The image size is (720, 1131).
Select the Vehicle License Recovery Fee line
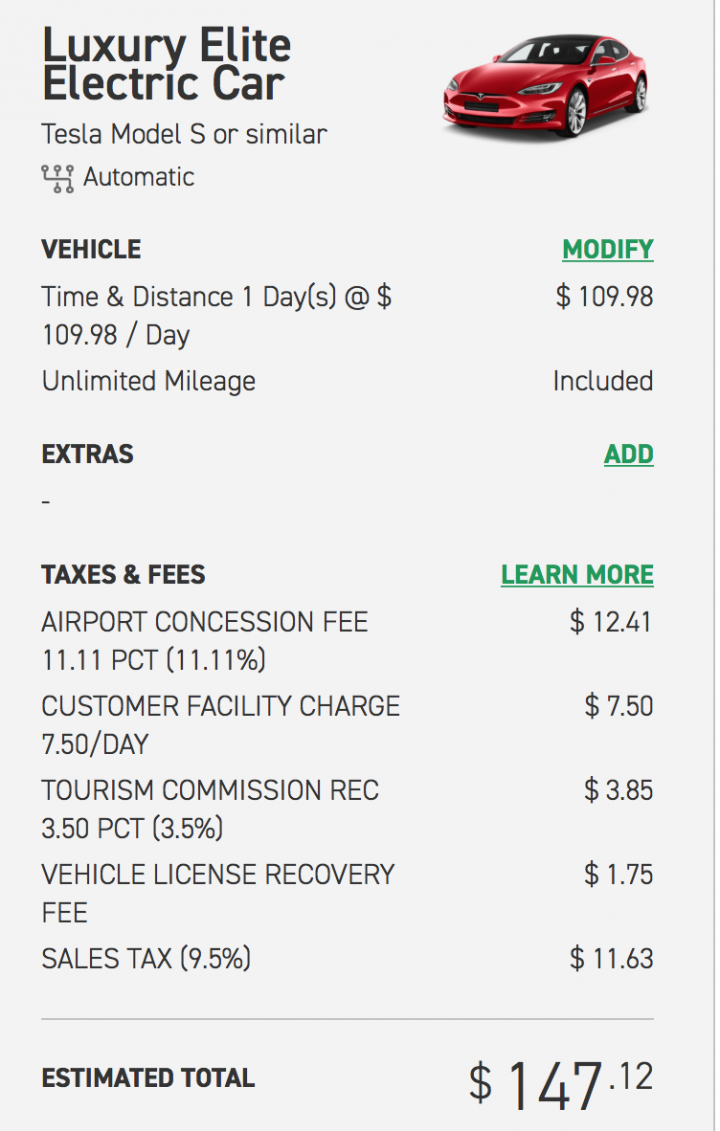pyautogui.click(x=218, y=894)
